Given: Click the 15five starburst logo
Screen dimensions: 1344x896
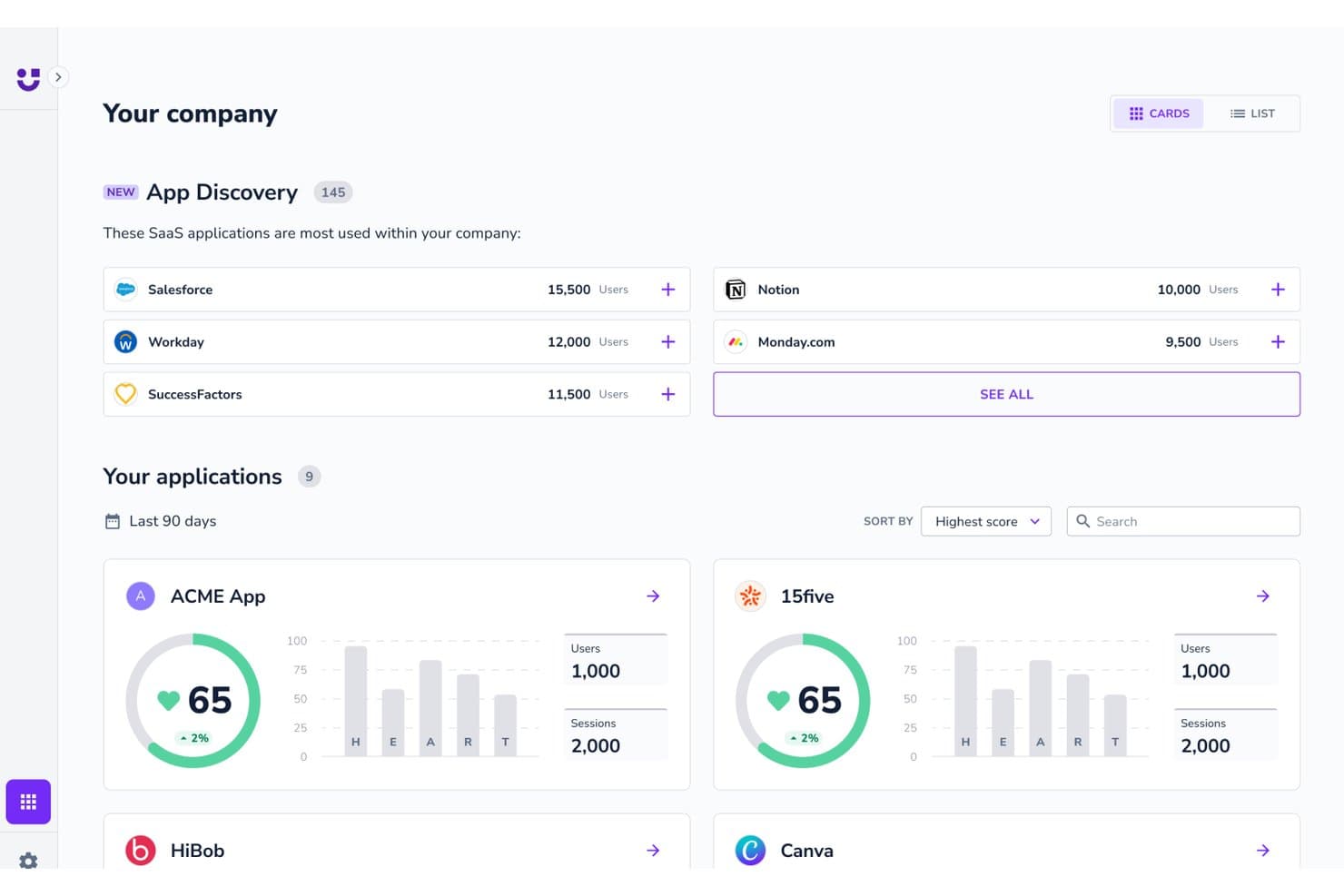Looking at the screenshot, I should 750,596.
